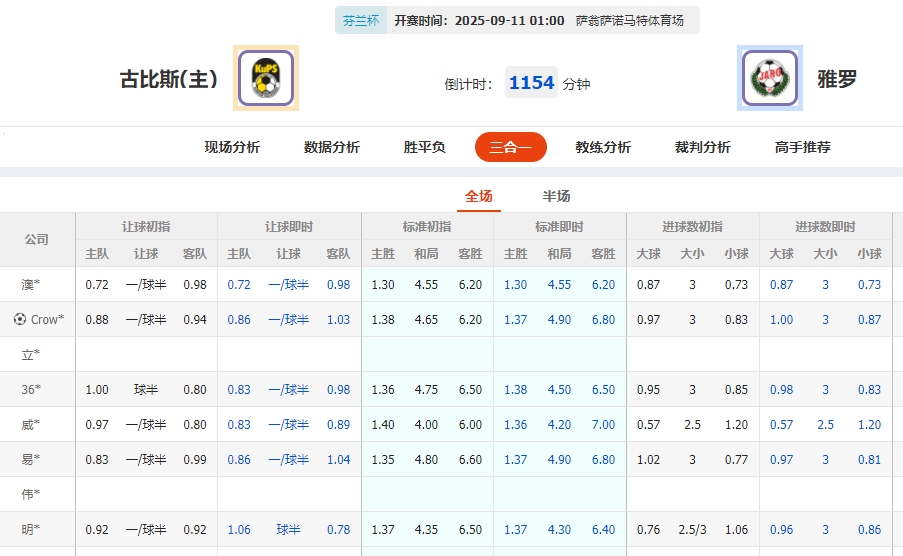Open the 裁判分析 tab

(703, 147)
